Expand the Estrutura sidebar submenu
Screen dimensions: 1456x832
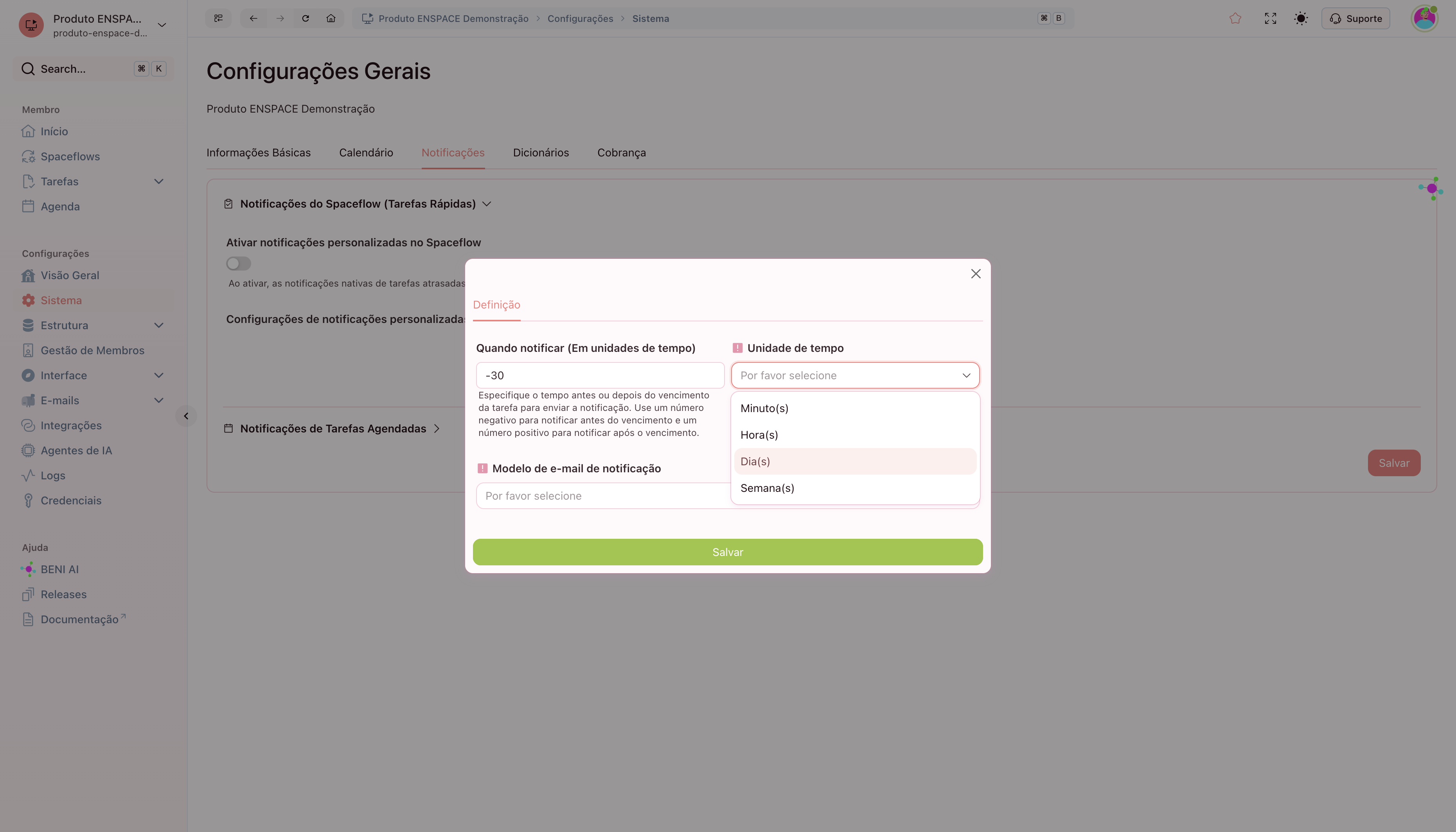(159, 326)
